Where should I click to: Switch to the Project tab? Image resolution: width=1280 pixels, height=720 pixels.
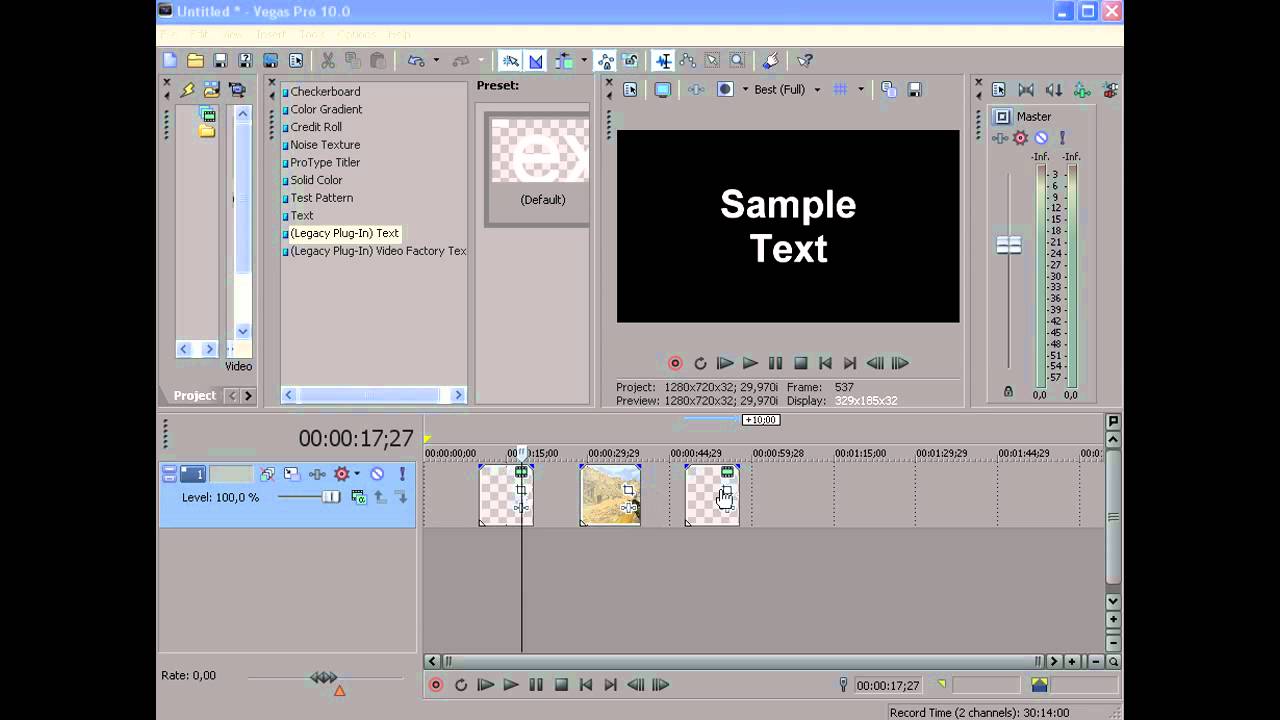coord(194,395)
